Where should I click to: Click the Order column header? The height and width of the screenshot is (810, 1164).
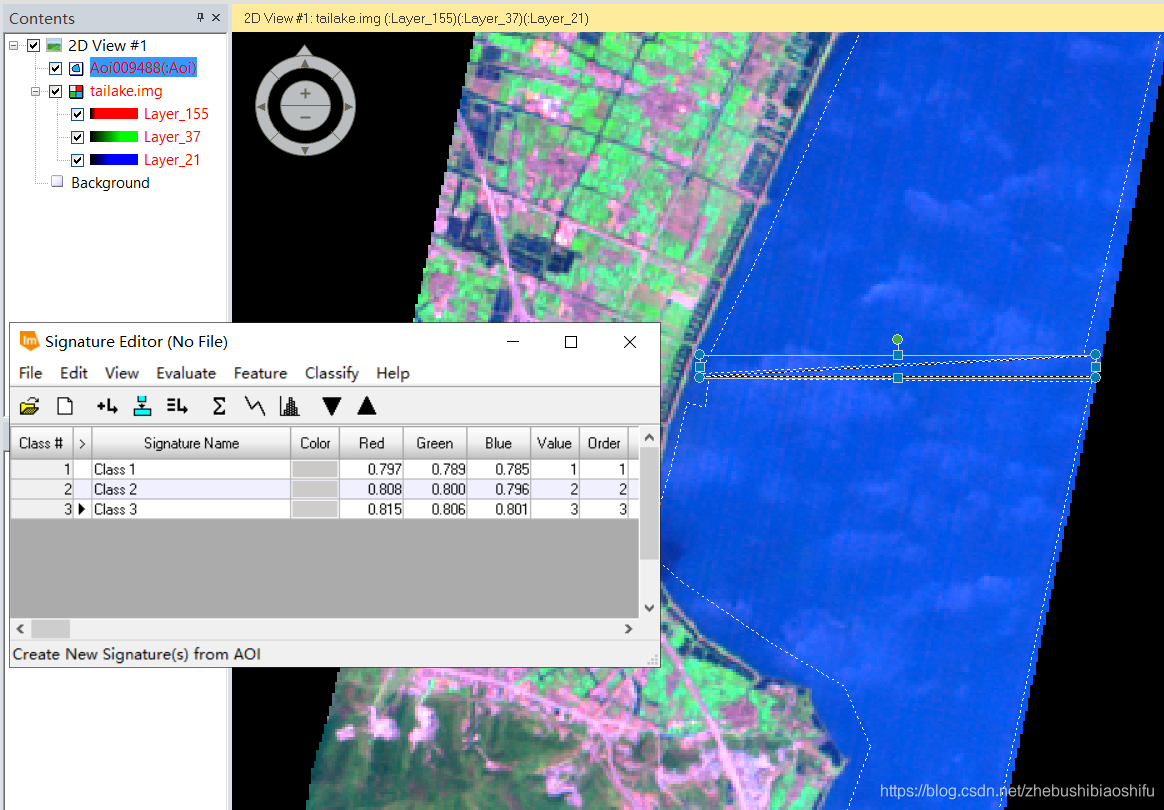pos(604,443)
